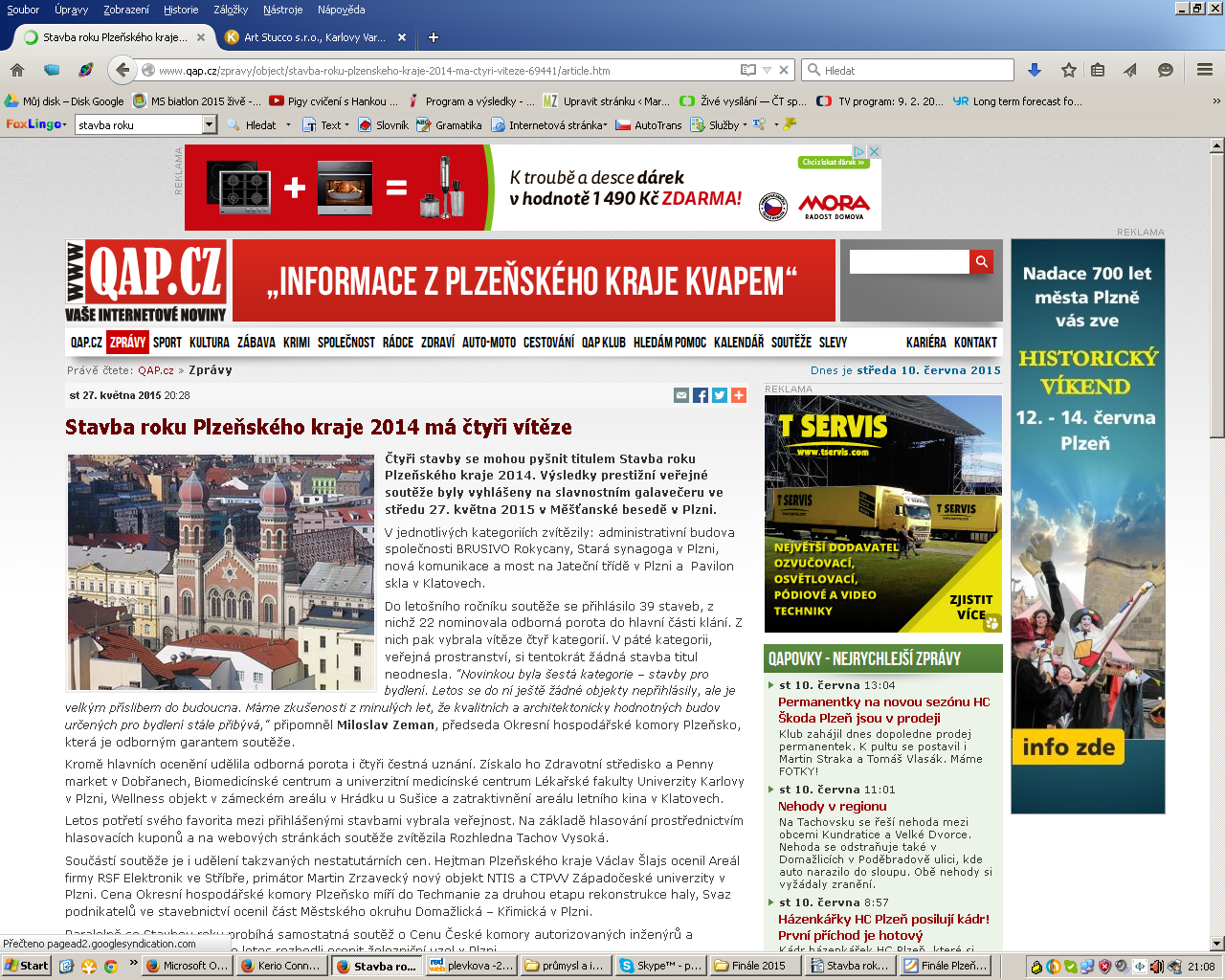The width and height of the screenshot is (1225, 980).
Task: Open address bar history dropdown arrow
Action: pyautogui.click(x=767, y=70)
